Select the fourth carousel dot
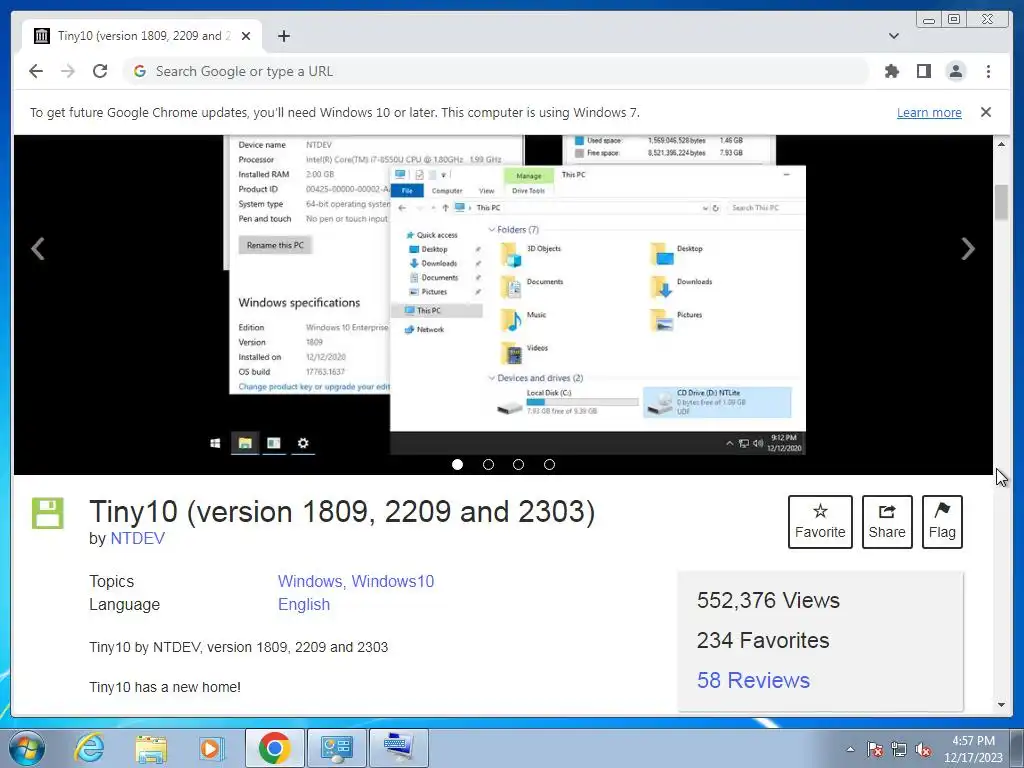Screen dimensions: 1024x768 [x=549, y=464]
